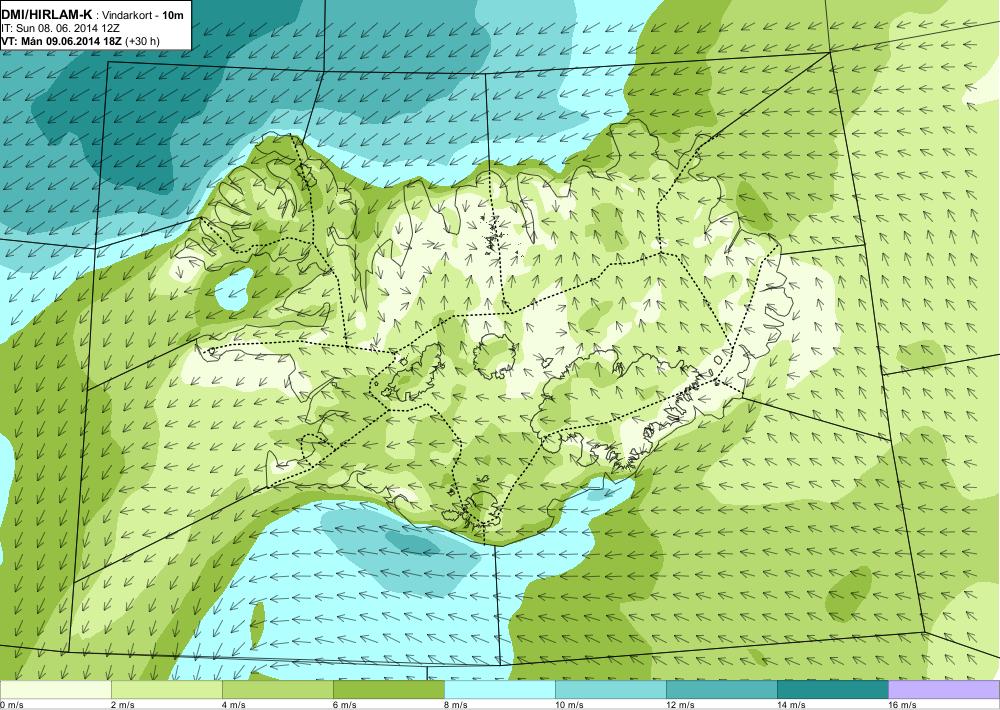
Task: Click the "0 m/s" legend label
Action: pyautogui.click(x=11, y=705)
